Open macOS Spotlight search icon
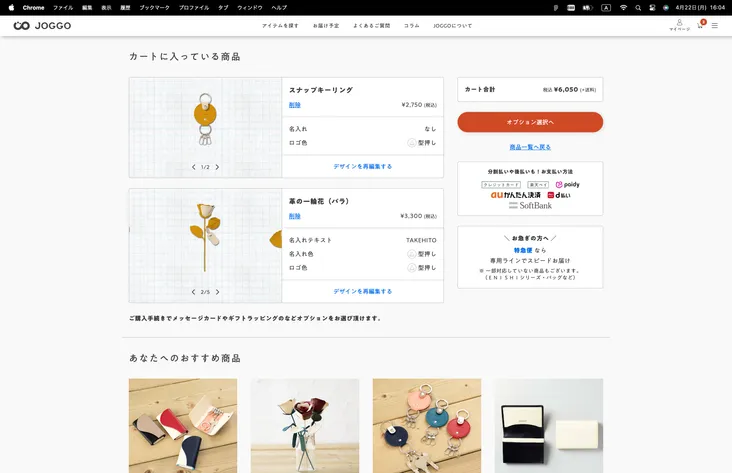 (639, 7)
